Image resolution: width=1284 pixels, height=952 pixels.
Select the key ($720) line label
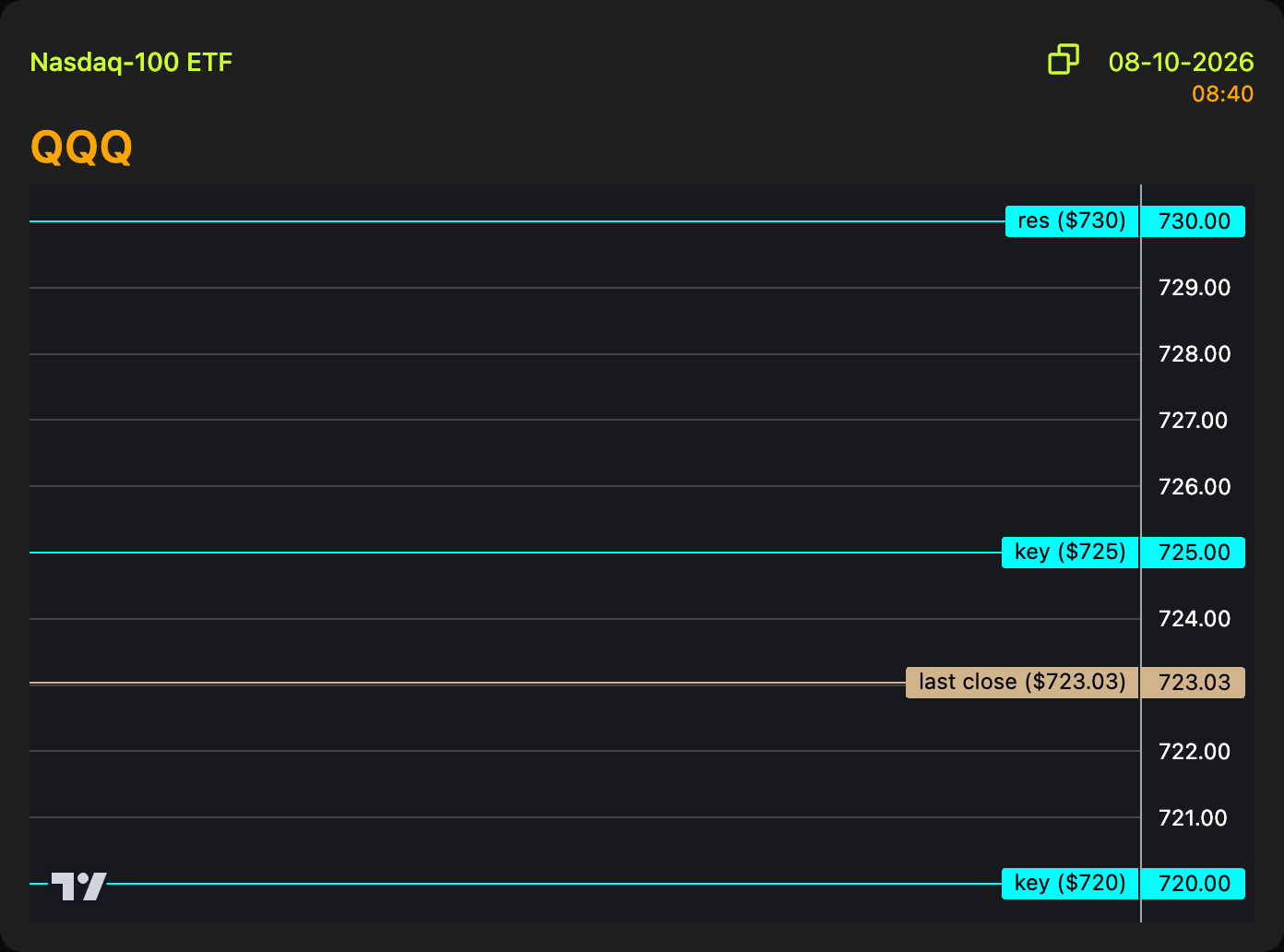point(1070,884)
